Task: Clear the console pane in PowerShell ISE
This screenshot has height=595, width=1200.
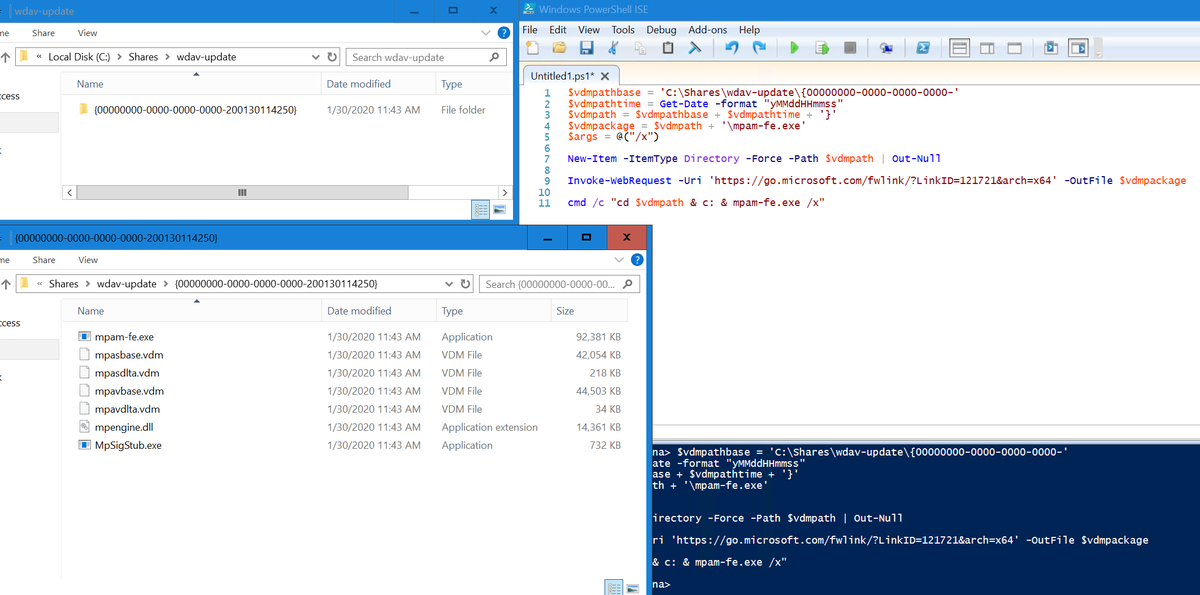Action: (x=695, y=48)
